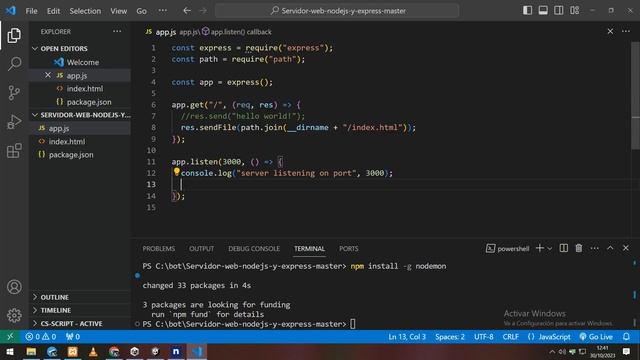
Task: Maximize the panel with chevron up
Action: click(x=610, y=248)
